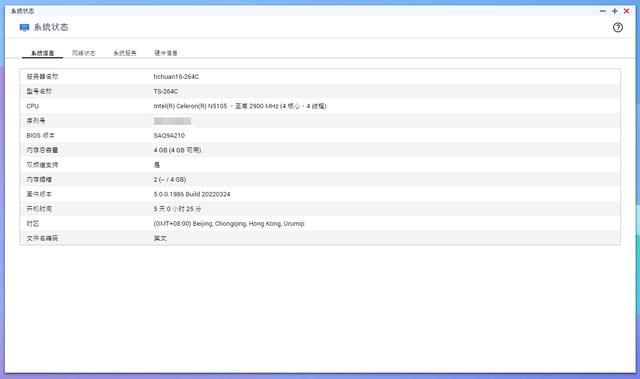Select BIOS version value SAQ9A210
Screen dimensions: 640x379
(x=169, y=135)
